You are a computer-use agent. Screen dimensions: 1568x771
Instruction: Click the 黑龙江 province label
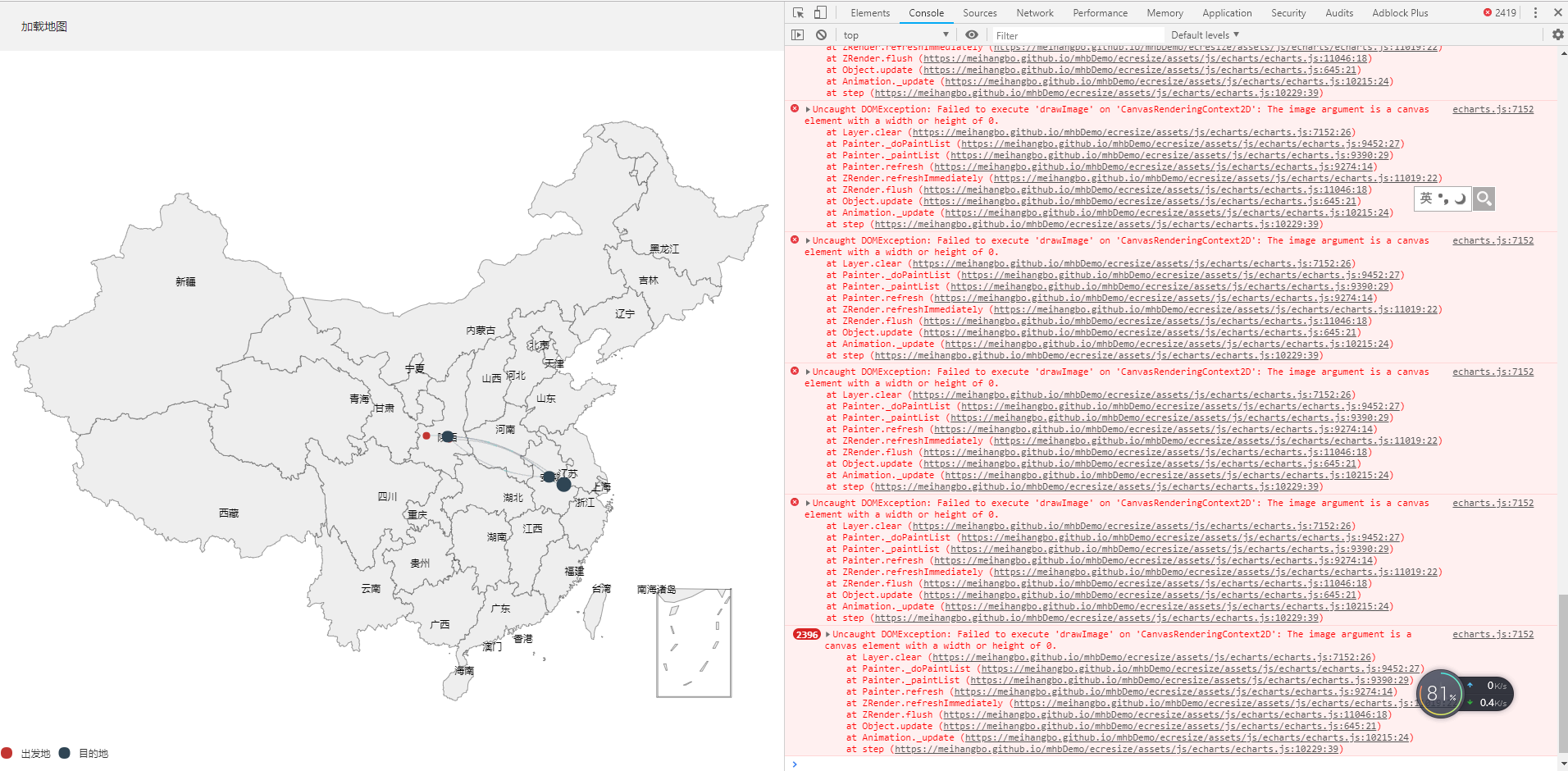click(664, 249)
